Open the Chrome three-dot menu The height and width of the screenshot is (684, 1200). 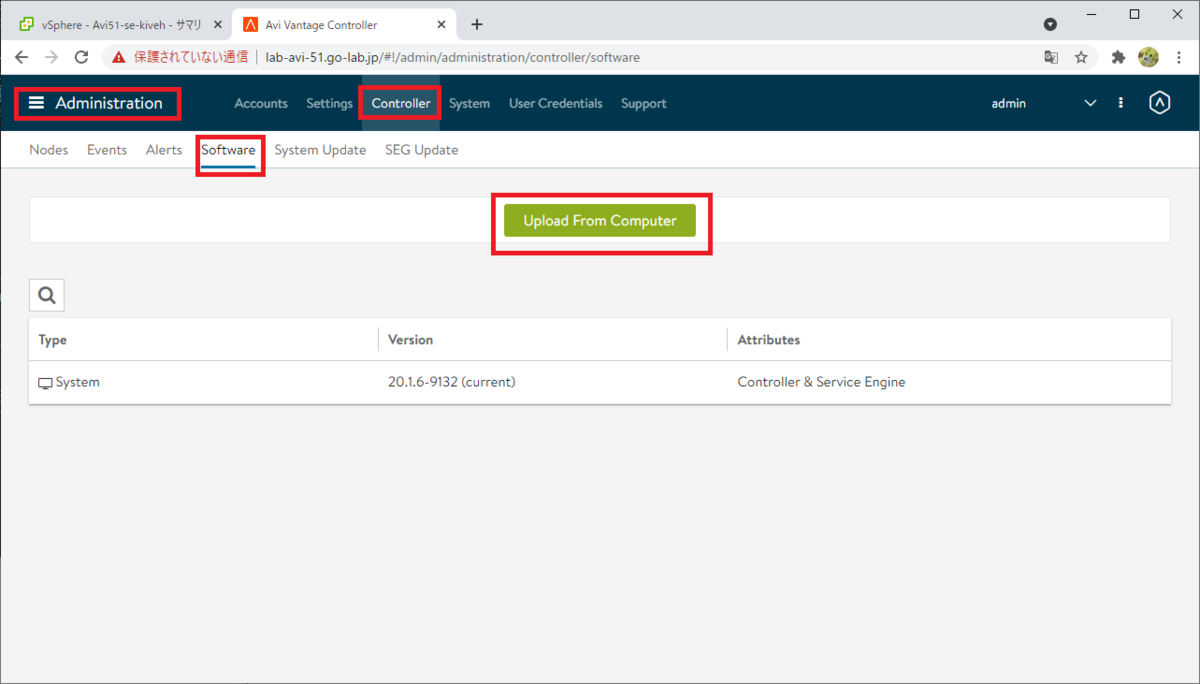pos(1178,57)
